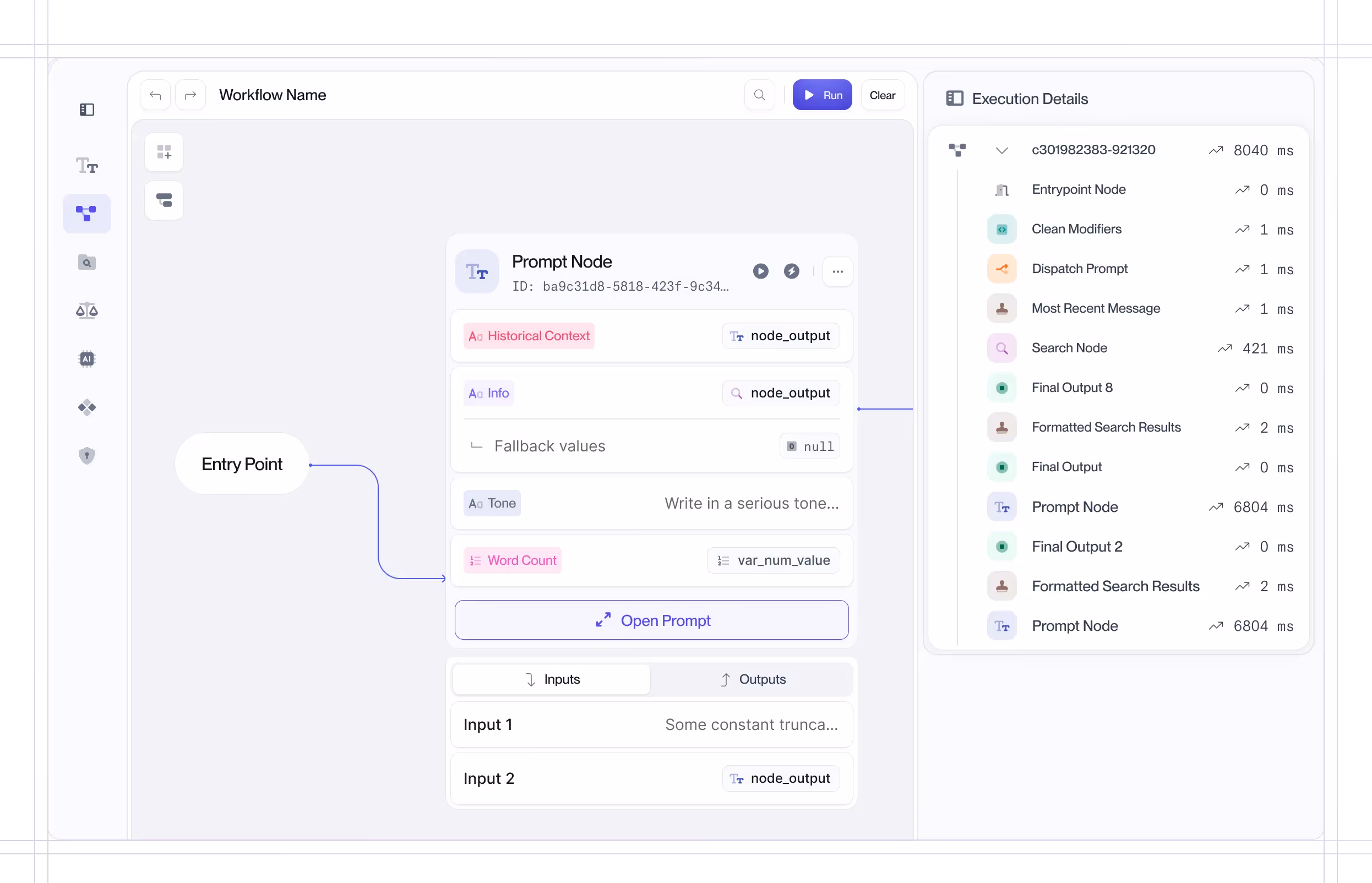Click the balance scales evaluation icon
The width and height of the screenshot is (1372, 883).
point(86,311)
